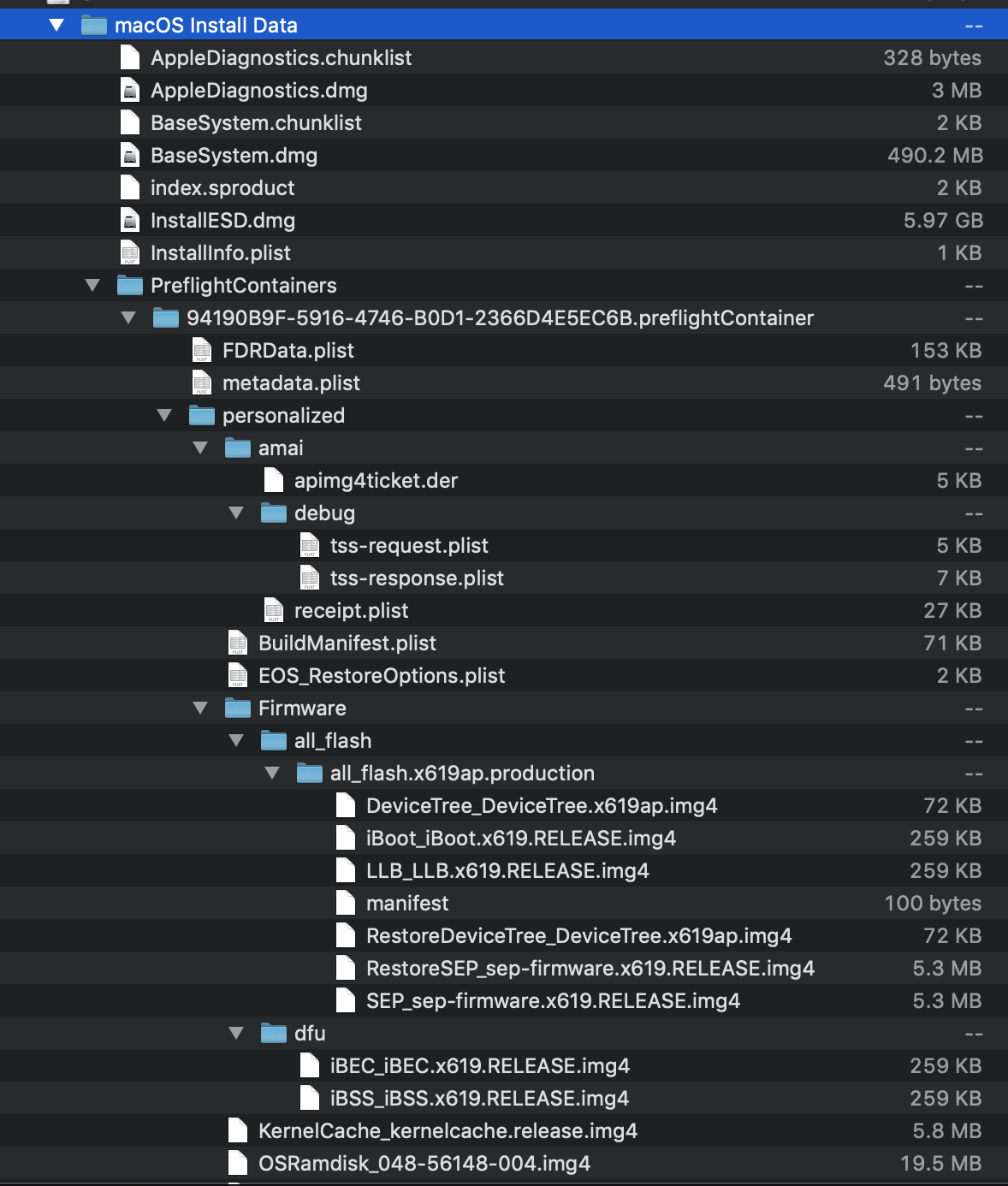Click the debug folder icon

click(274, 513)
